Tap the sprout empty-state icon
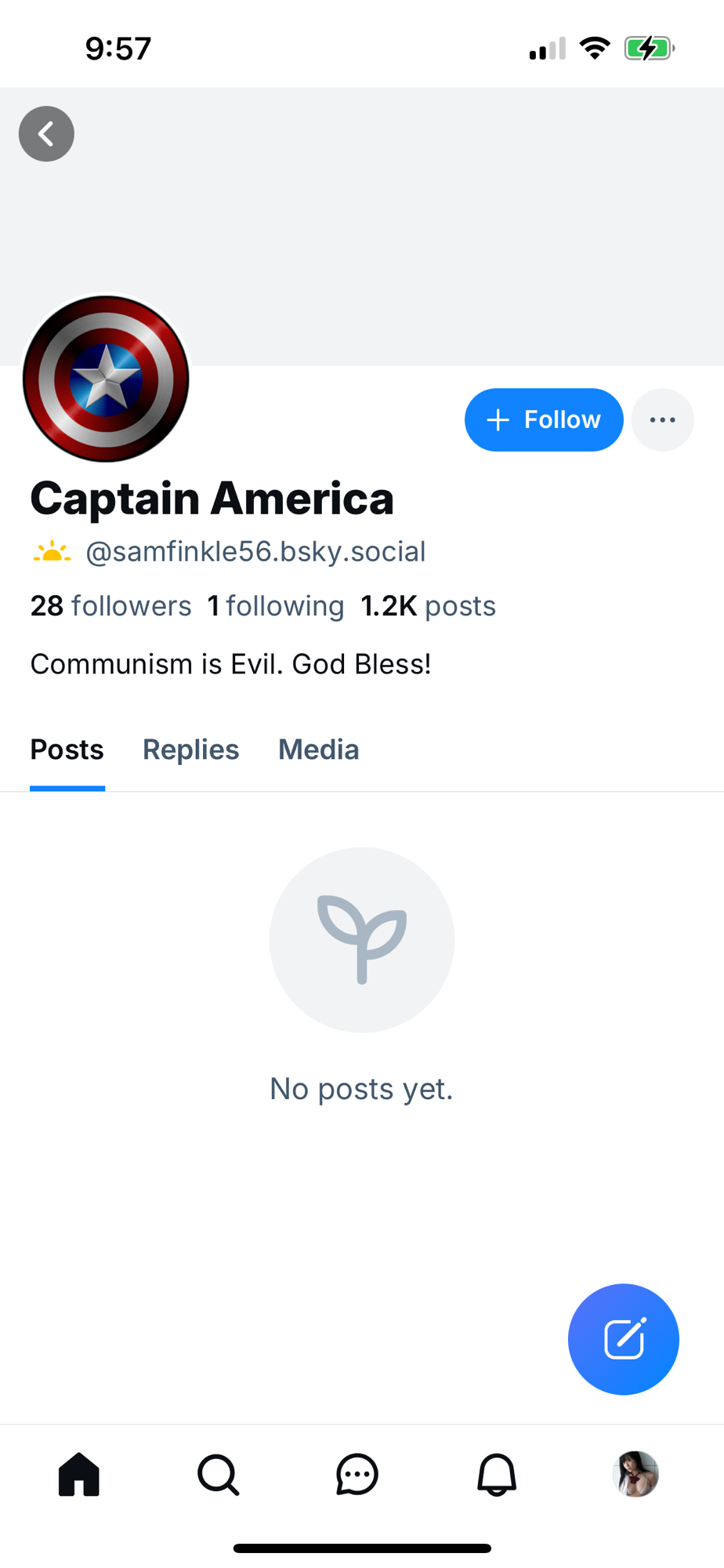The image size is (724, 1568). [x=361, y=939]
